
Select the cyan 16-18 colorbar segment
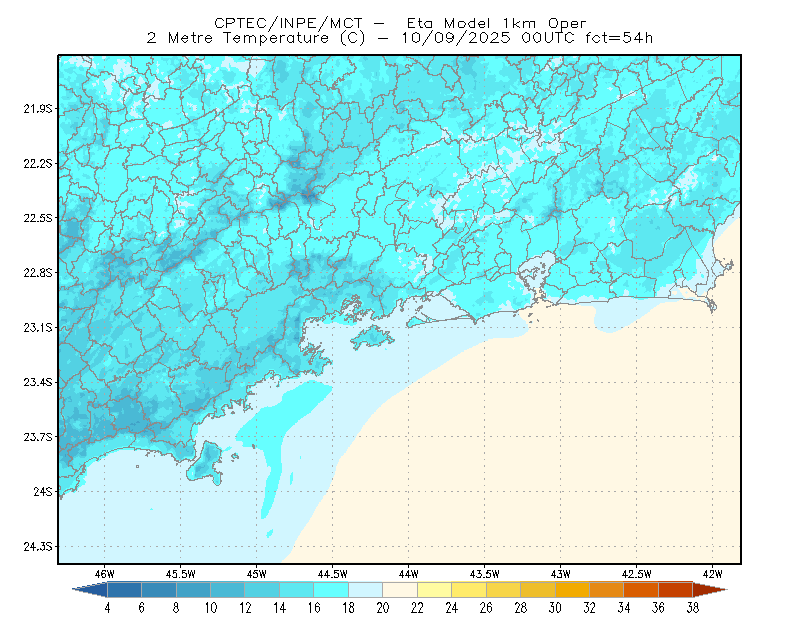[331, 590]
